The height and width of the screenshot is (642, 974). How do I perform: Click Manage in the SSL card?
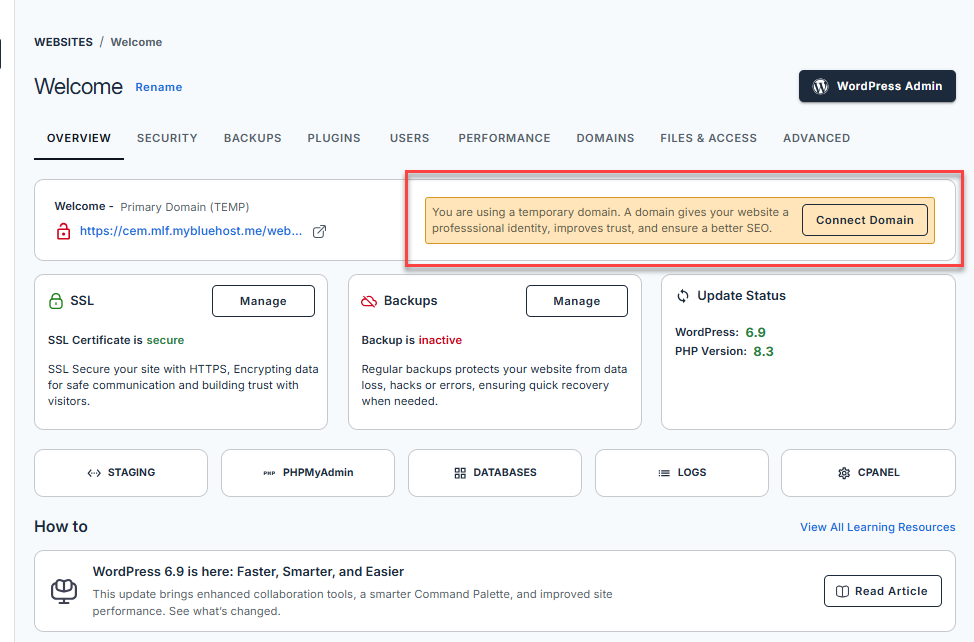[263, 301]
